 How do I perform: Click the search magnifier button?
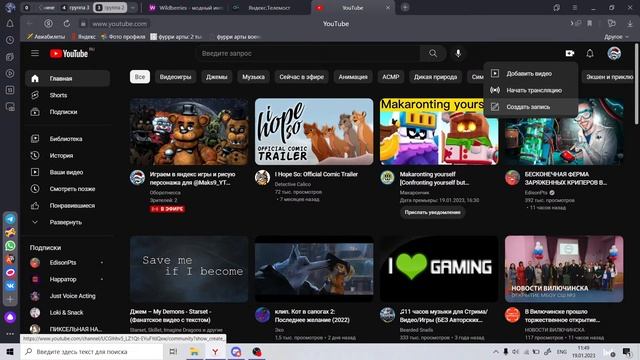[x=433, y=53]
